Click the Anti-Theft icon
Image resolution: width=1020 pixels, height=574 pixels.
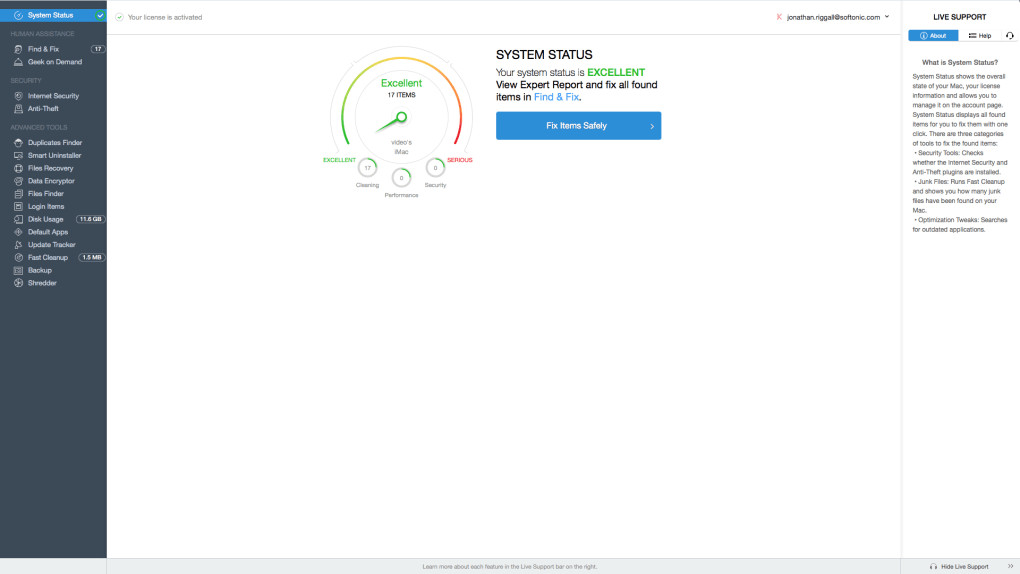pyautogui.click(x=18, y=109)
